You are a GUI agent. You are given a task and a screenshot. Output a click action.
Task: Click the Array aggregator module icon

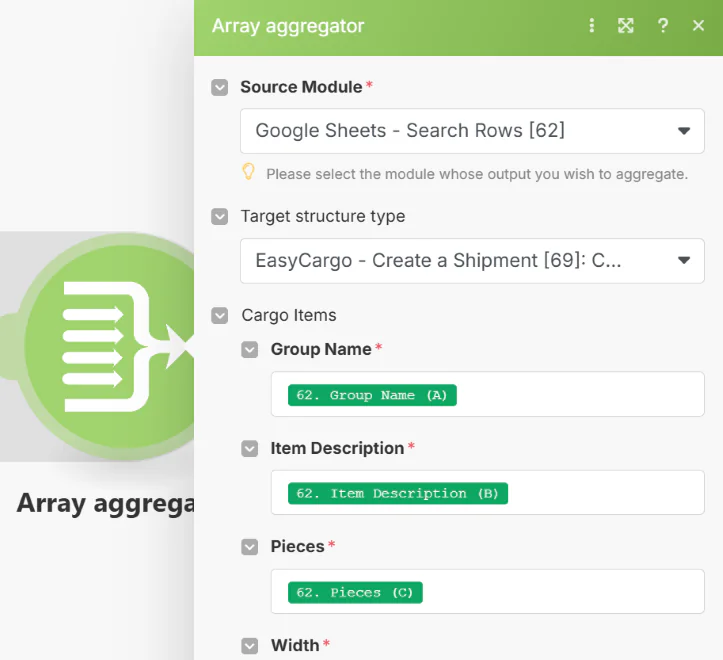tap(108, 347)
